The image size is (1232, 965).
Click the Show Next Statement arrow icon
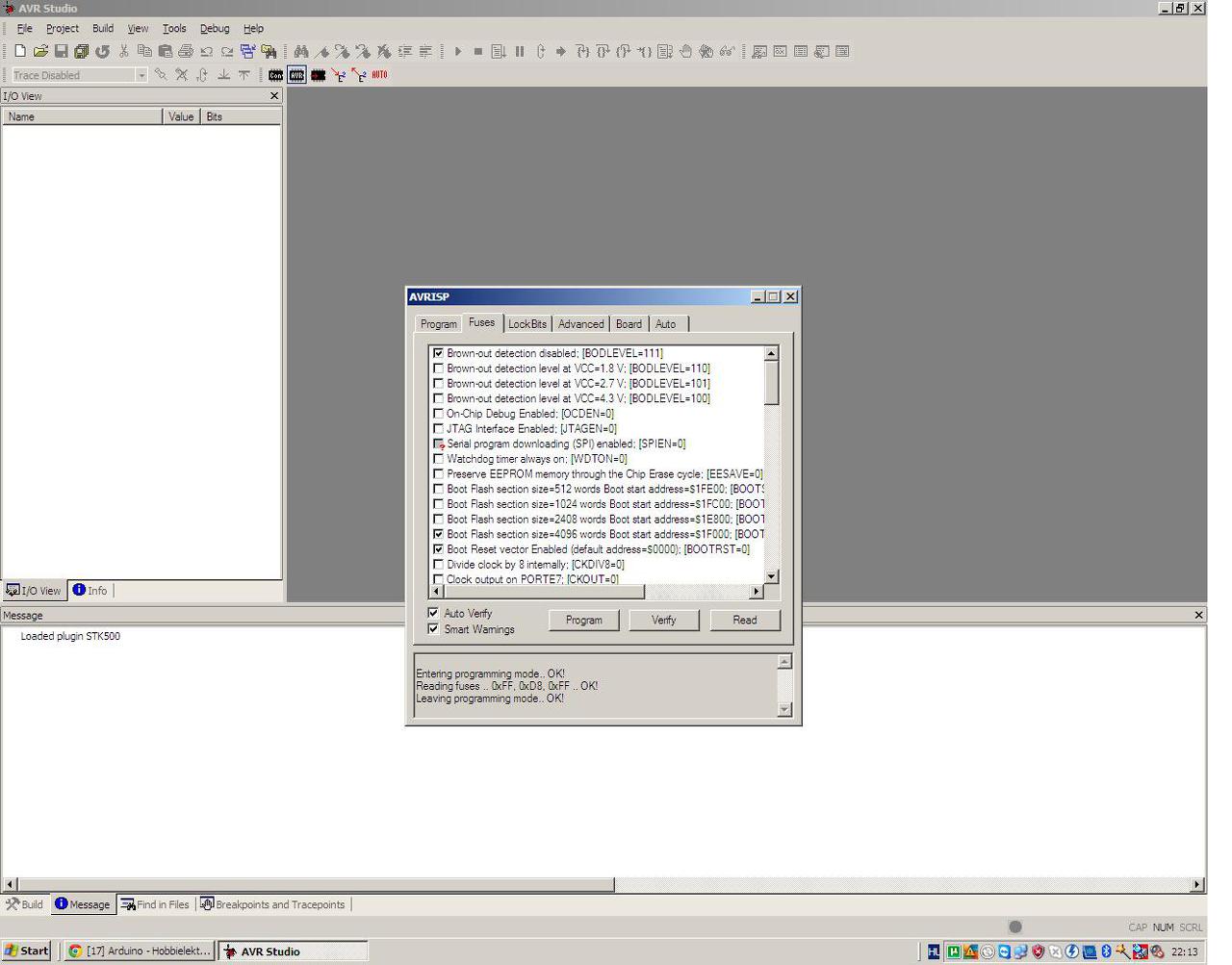[561, 52]
